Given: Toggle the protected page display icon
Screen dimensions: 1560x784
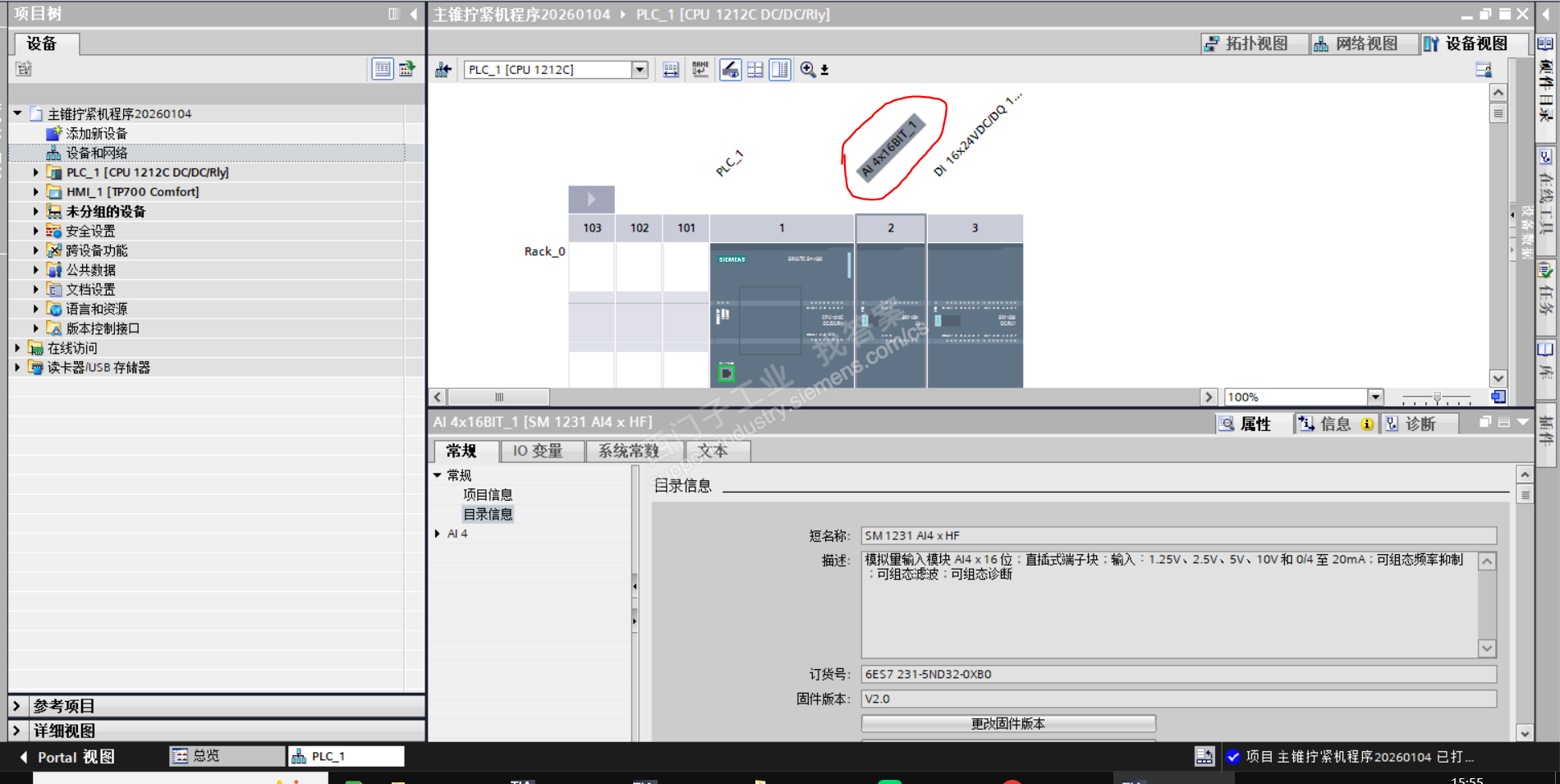Looking at the screenshot, I should [x=730, y=70].
